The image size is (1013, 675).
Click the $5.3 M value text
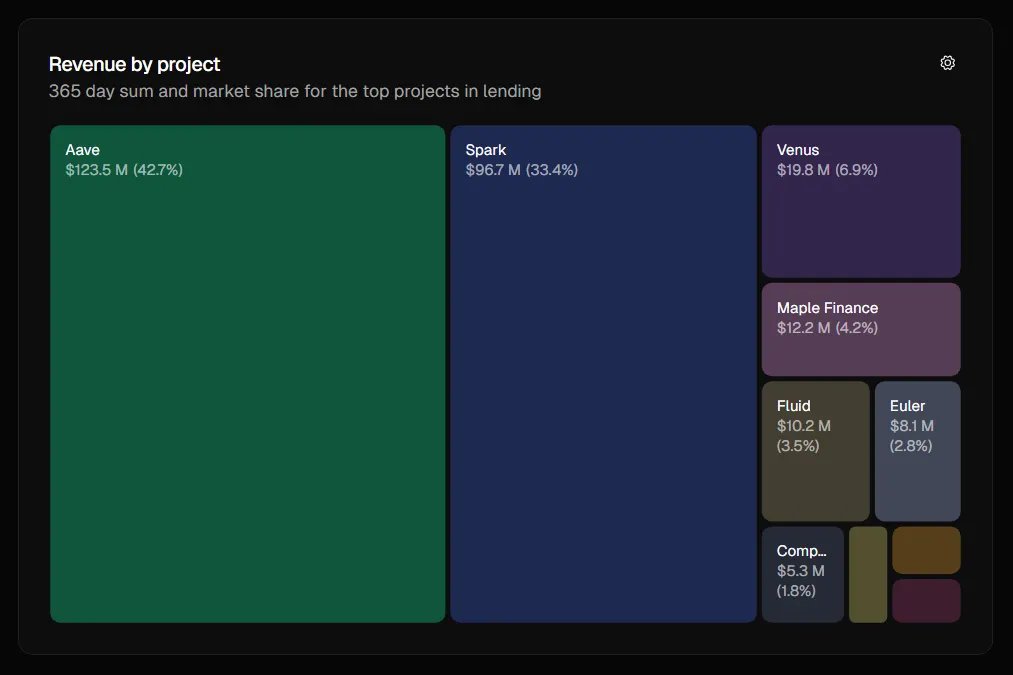801,571
